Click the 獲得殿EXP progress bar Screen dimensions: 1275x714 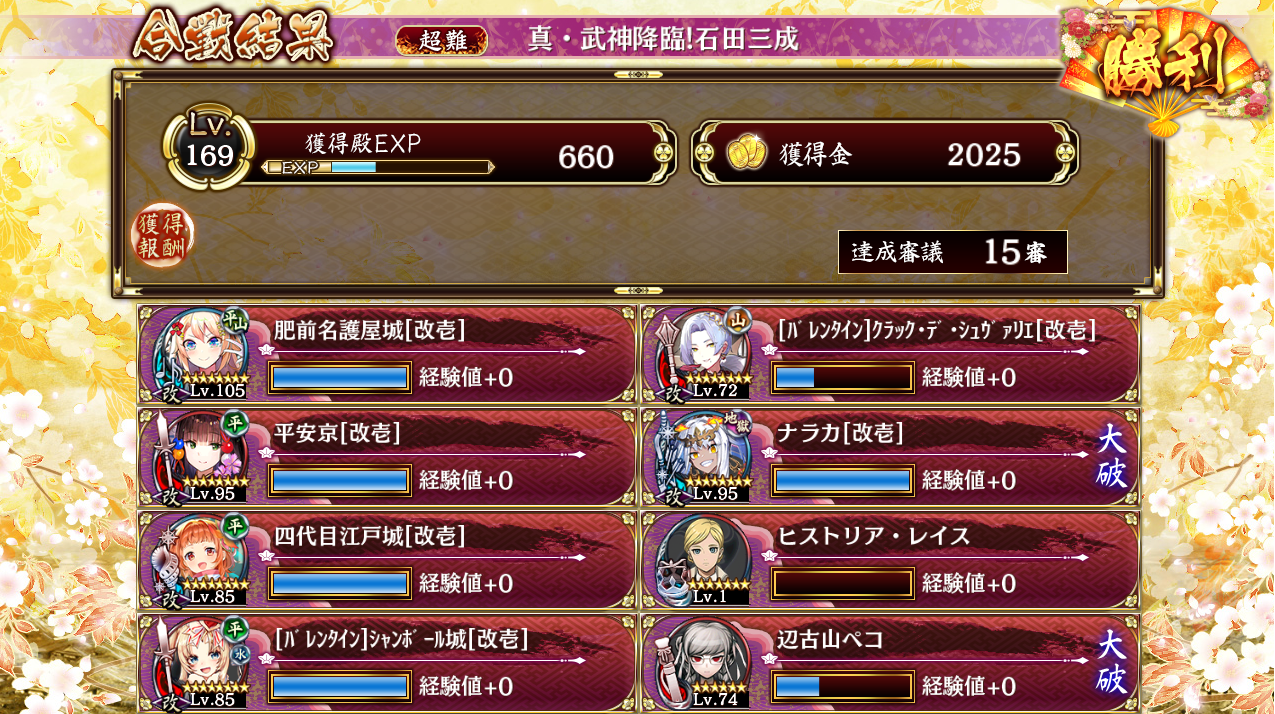click(x=378, y=167)
